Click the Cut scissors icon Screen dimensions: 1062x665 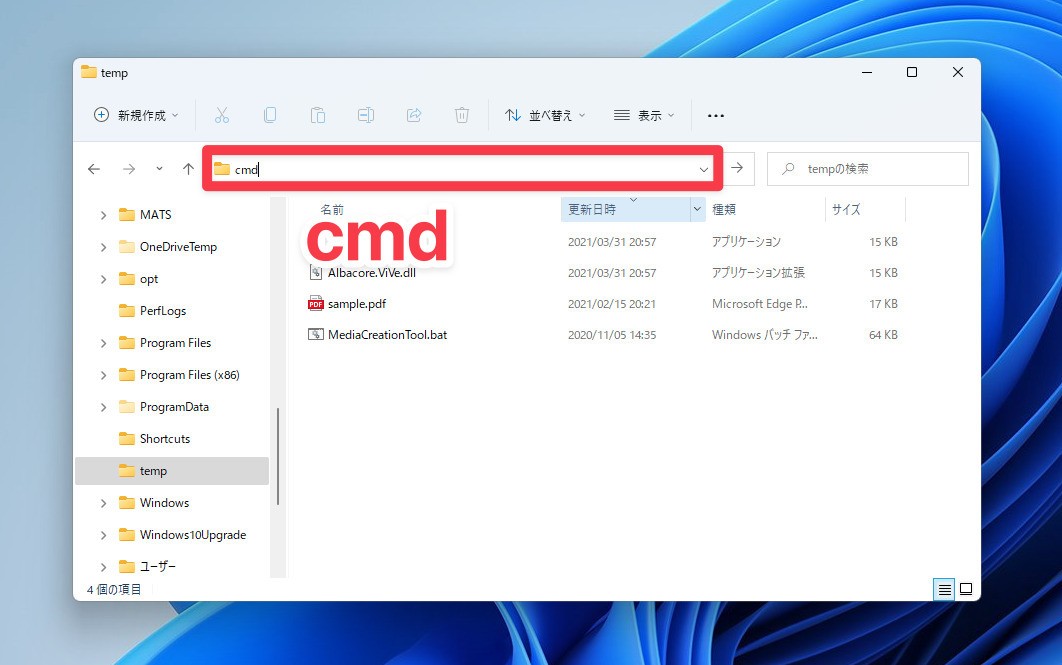(221, 115)
